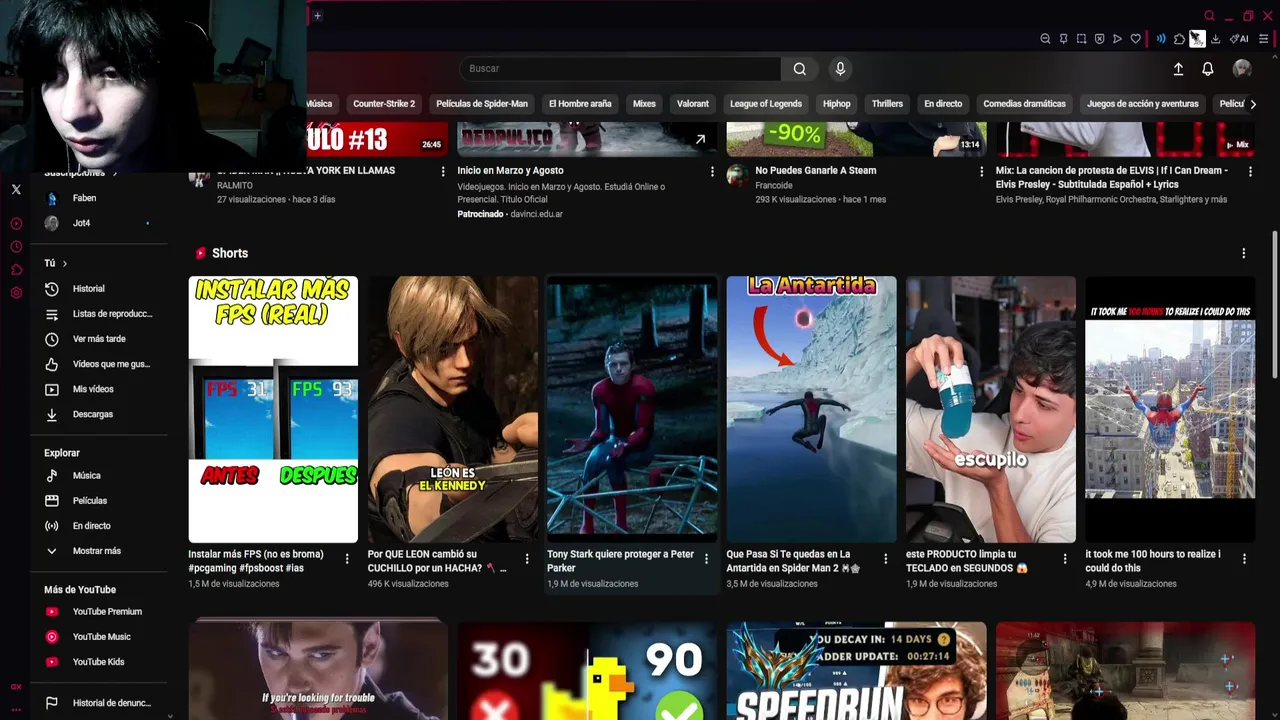This screenshot has height=720, width=1280.
Task: Open a new tab with the plus button
Action: coord(317,15)
